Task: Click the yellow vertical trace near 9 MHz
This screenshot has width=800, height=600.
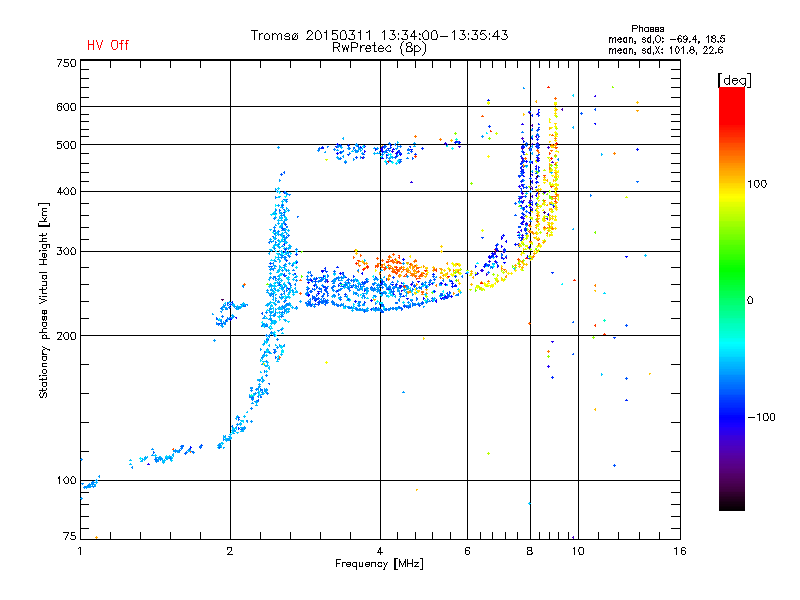Action: click(554, 168)
